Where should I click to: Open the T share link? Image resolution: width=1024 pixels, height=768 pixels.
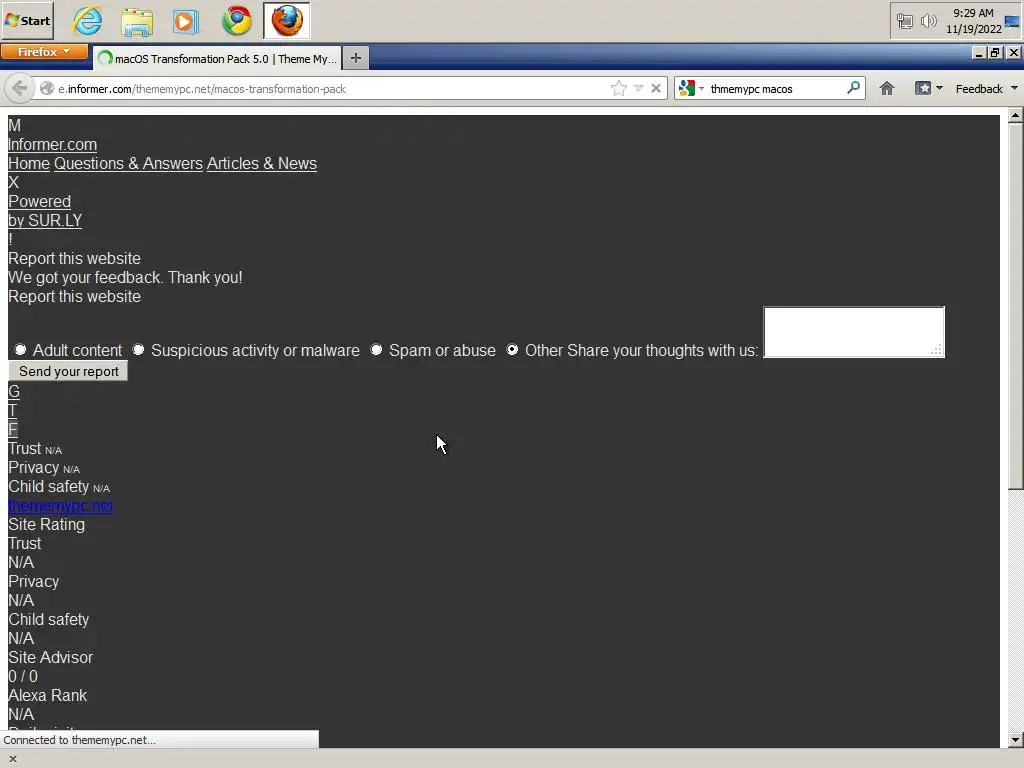(x=12, y=410)
